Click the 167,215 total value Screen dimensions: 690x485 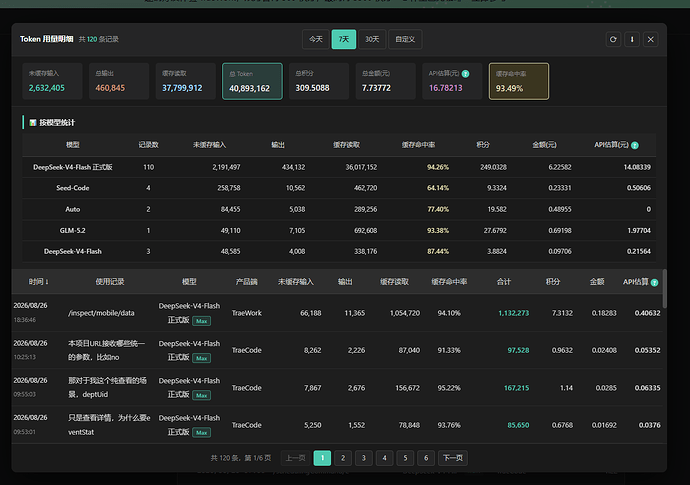(x=517, y=388)
